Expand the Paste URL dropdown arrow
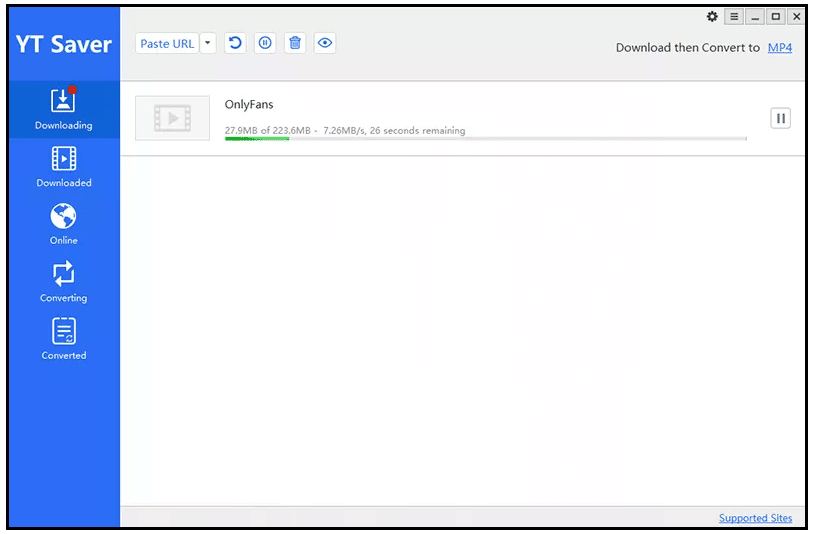The height and width of the screenshot is (534, 816). tap(208, 43)
